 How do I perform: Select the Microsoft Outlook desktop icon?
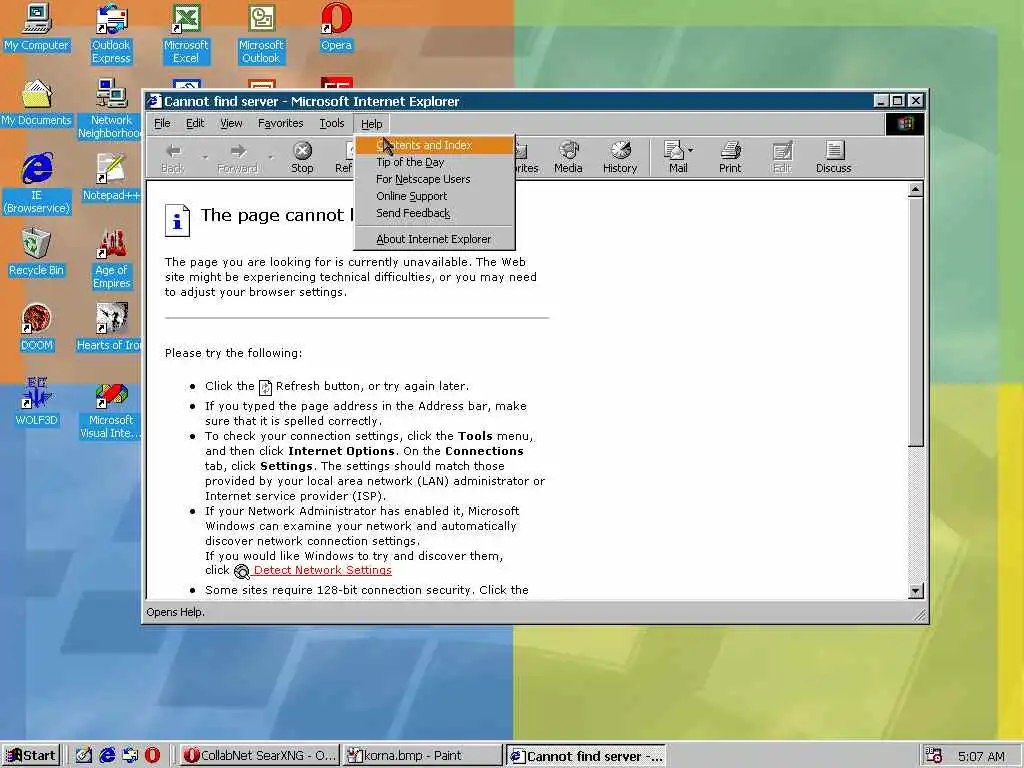coord(261,34)
